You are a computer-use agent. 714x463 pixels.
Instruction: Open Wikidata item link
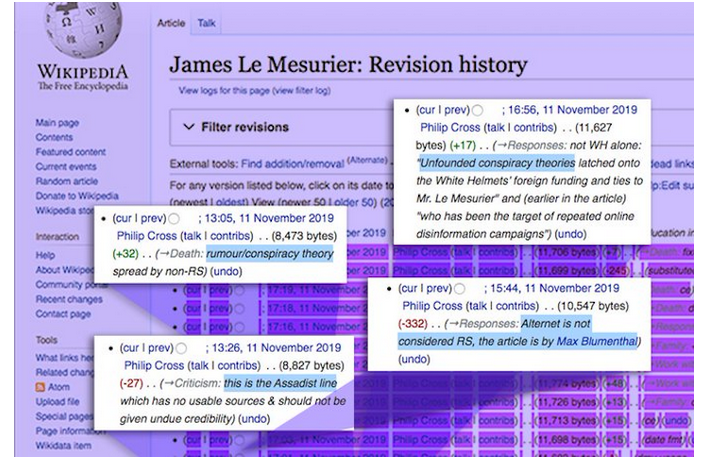[63, 445]
